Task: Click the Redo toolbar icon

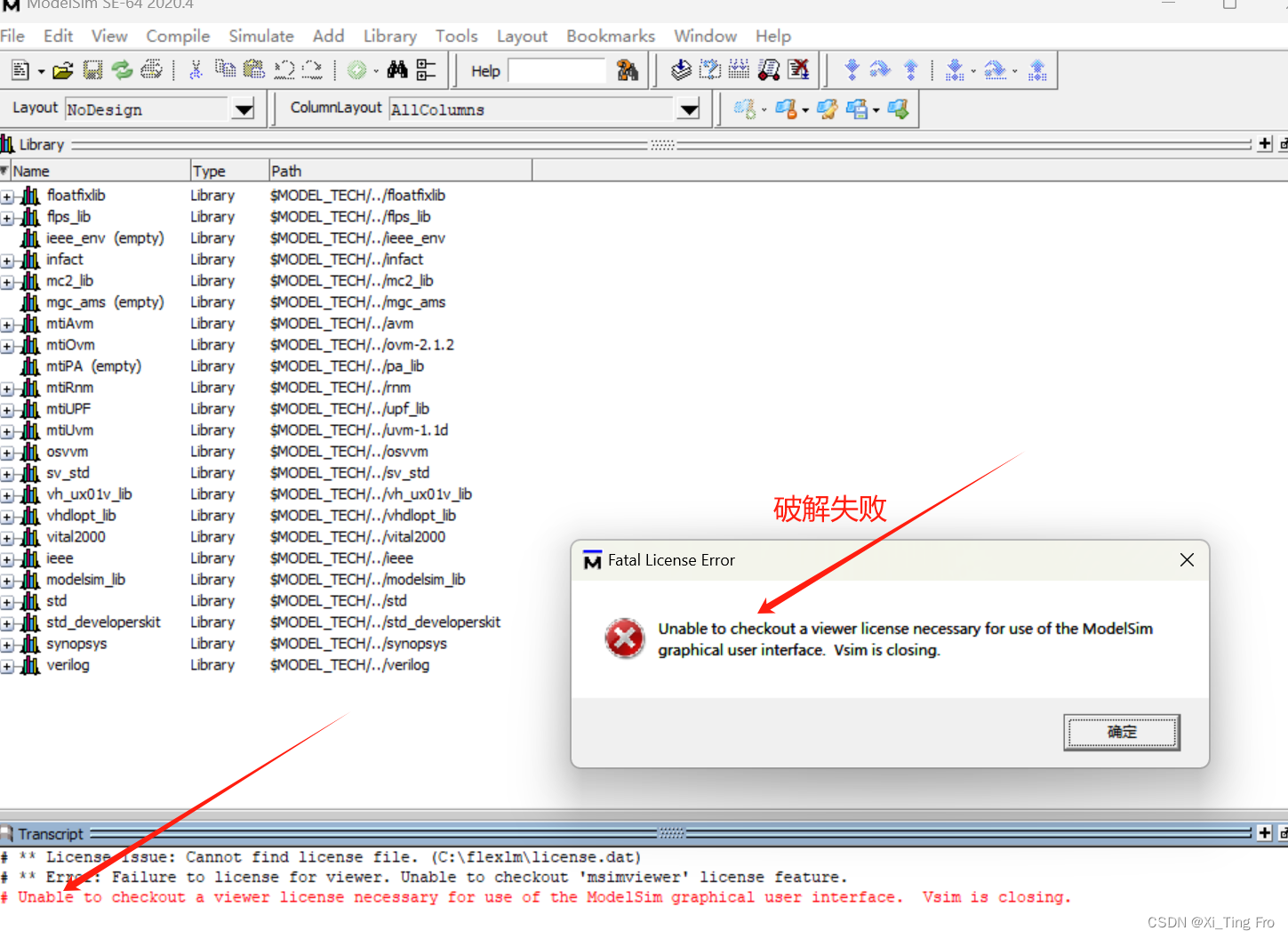Action: 313,70
